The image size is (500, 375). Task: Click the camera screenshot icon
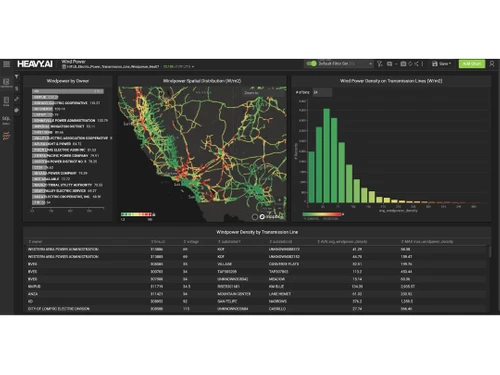[x=403, y=64]
